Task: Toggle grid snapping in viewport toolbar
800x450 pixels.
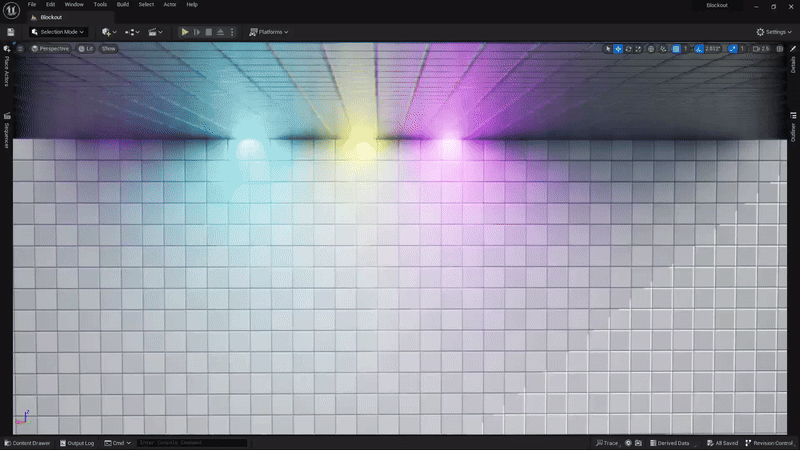Action: coord(676,48)
